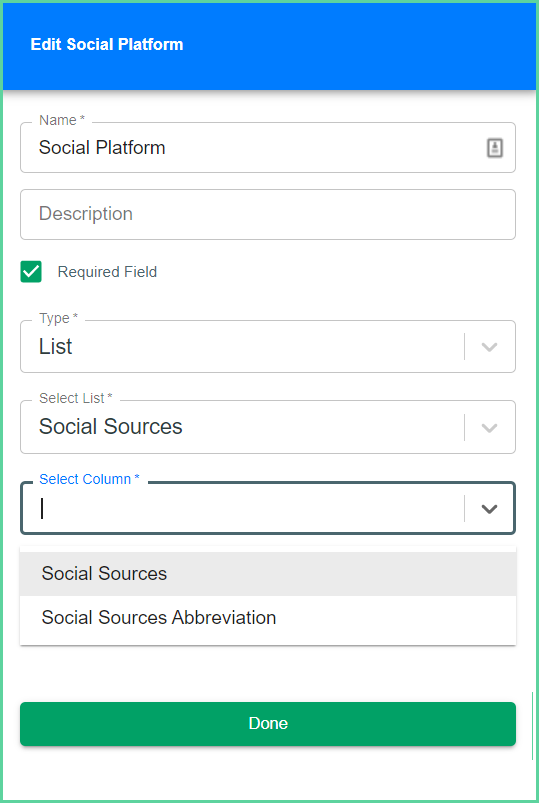The image size is (539, 803).
Task: Click the contact card icon in Name field
Action: pos(494,148)
